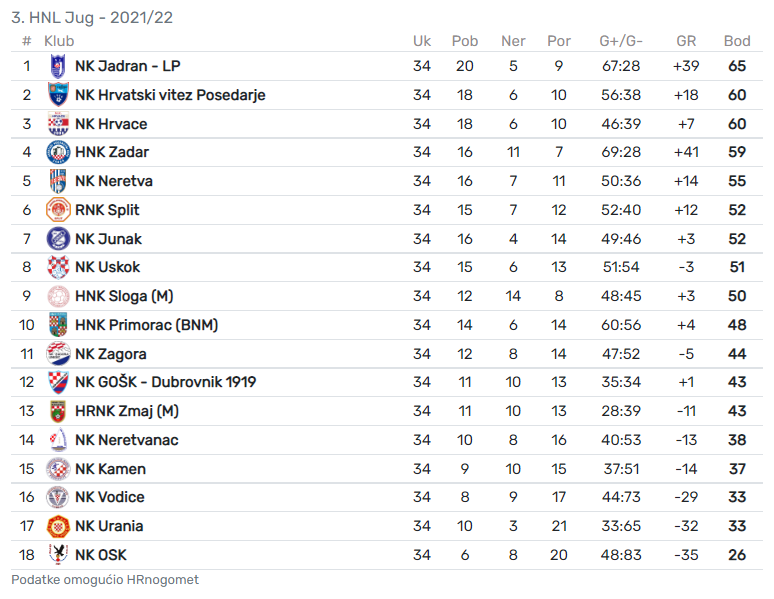774x599 pixels.
Task: Click the HNK Zadar club crest
Action: (58, 152)
